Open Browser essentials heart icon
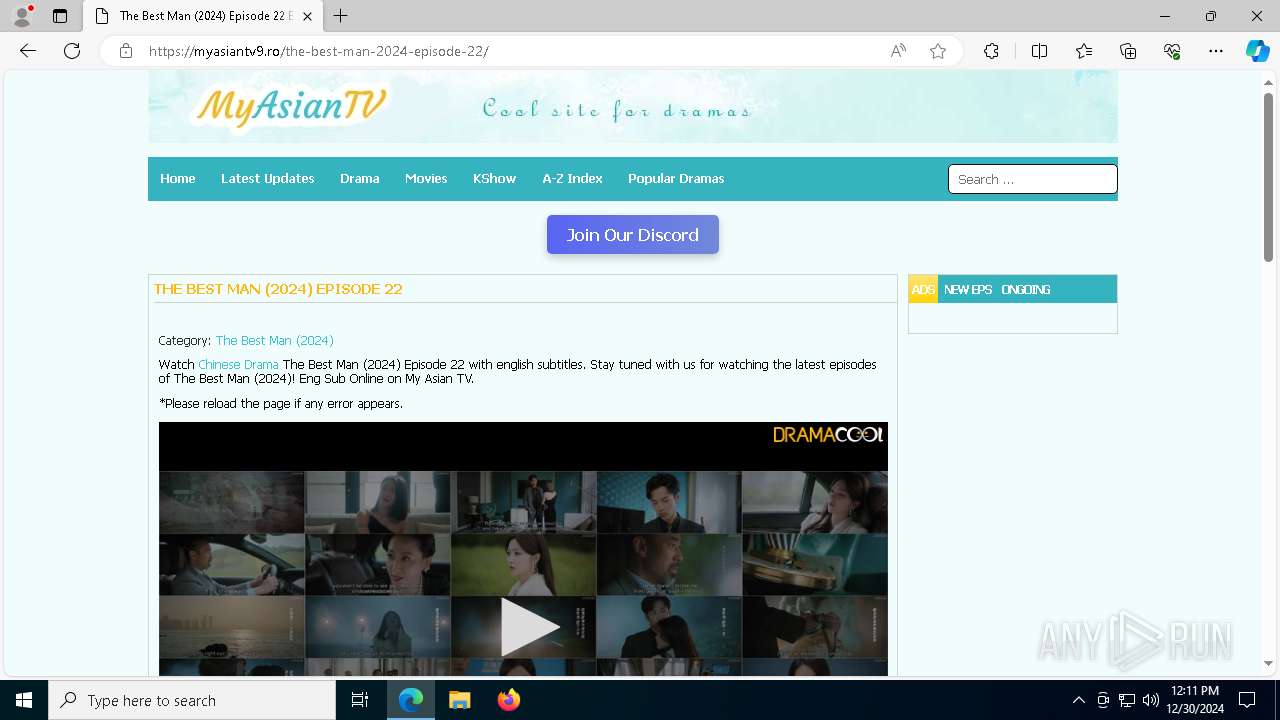1280x720 pixels. 1172,51
